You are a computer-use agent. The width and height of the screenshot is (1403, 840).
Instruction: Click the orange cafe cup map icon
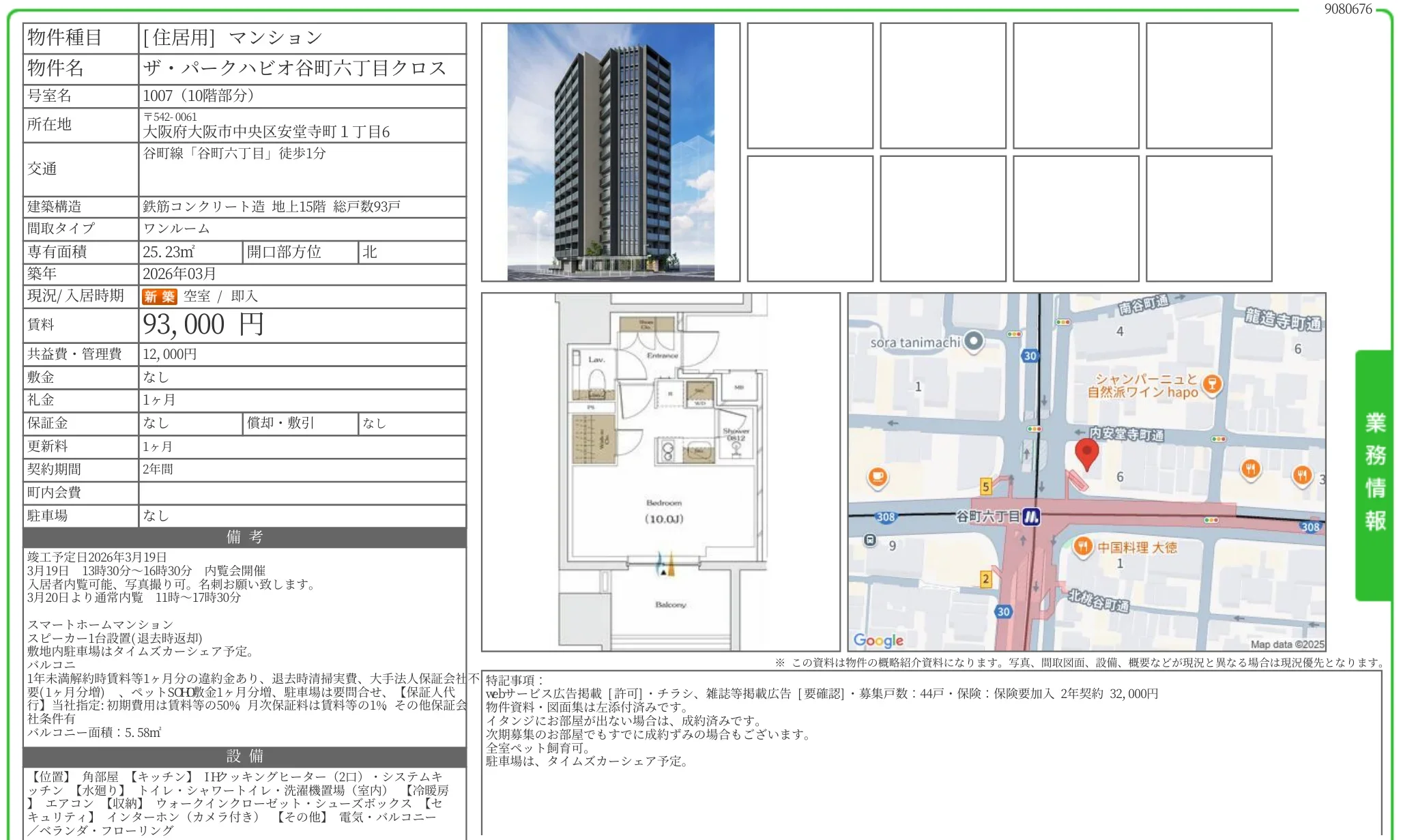(878, 476)
